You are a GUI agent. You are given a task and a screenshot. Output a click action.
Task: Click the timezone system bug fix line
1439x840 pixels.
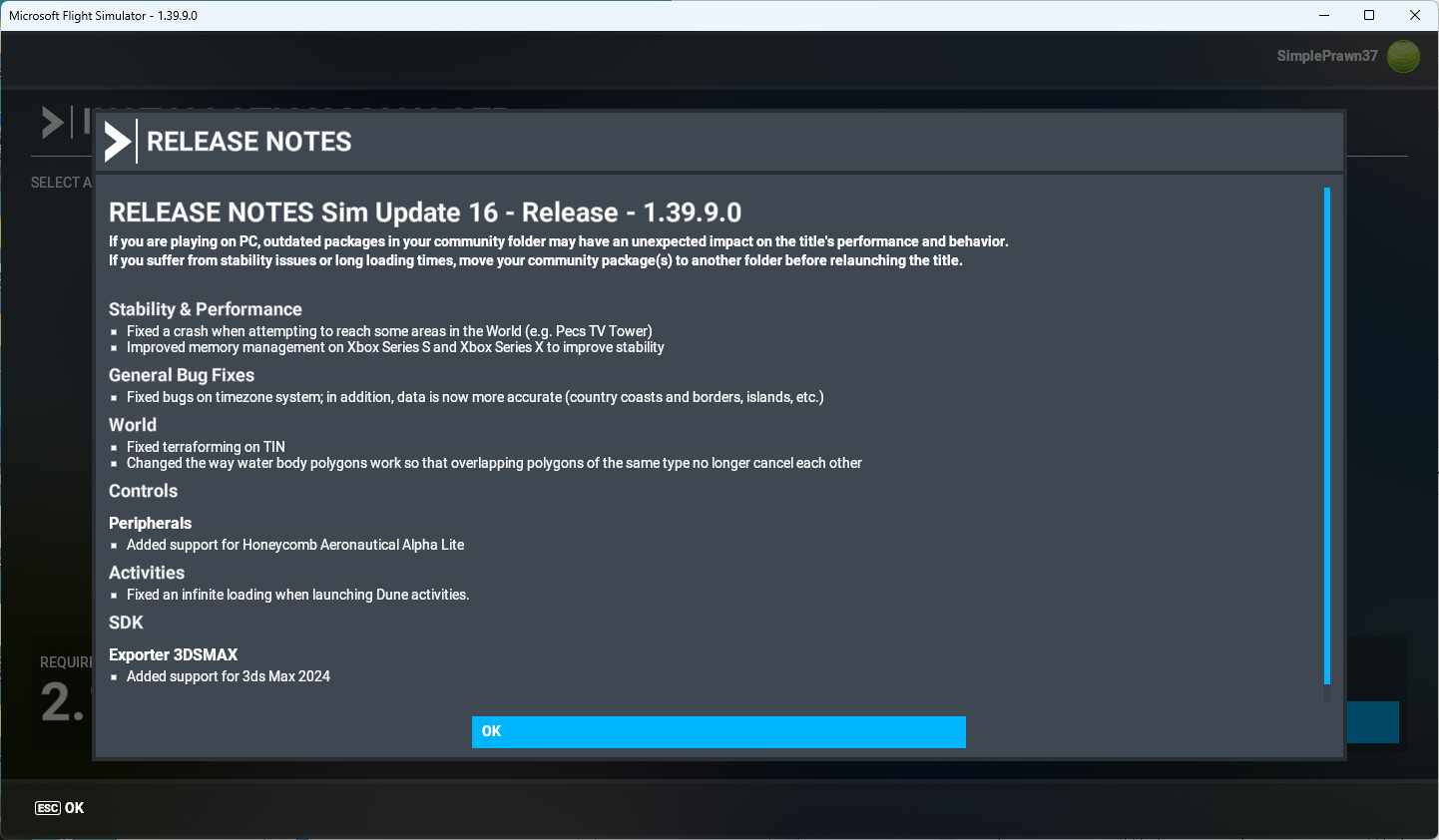475,397
